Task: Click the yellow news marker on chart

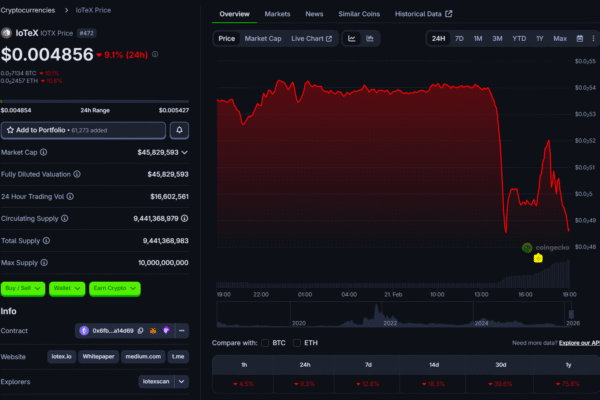Action: click(x=538, y=258)
